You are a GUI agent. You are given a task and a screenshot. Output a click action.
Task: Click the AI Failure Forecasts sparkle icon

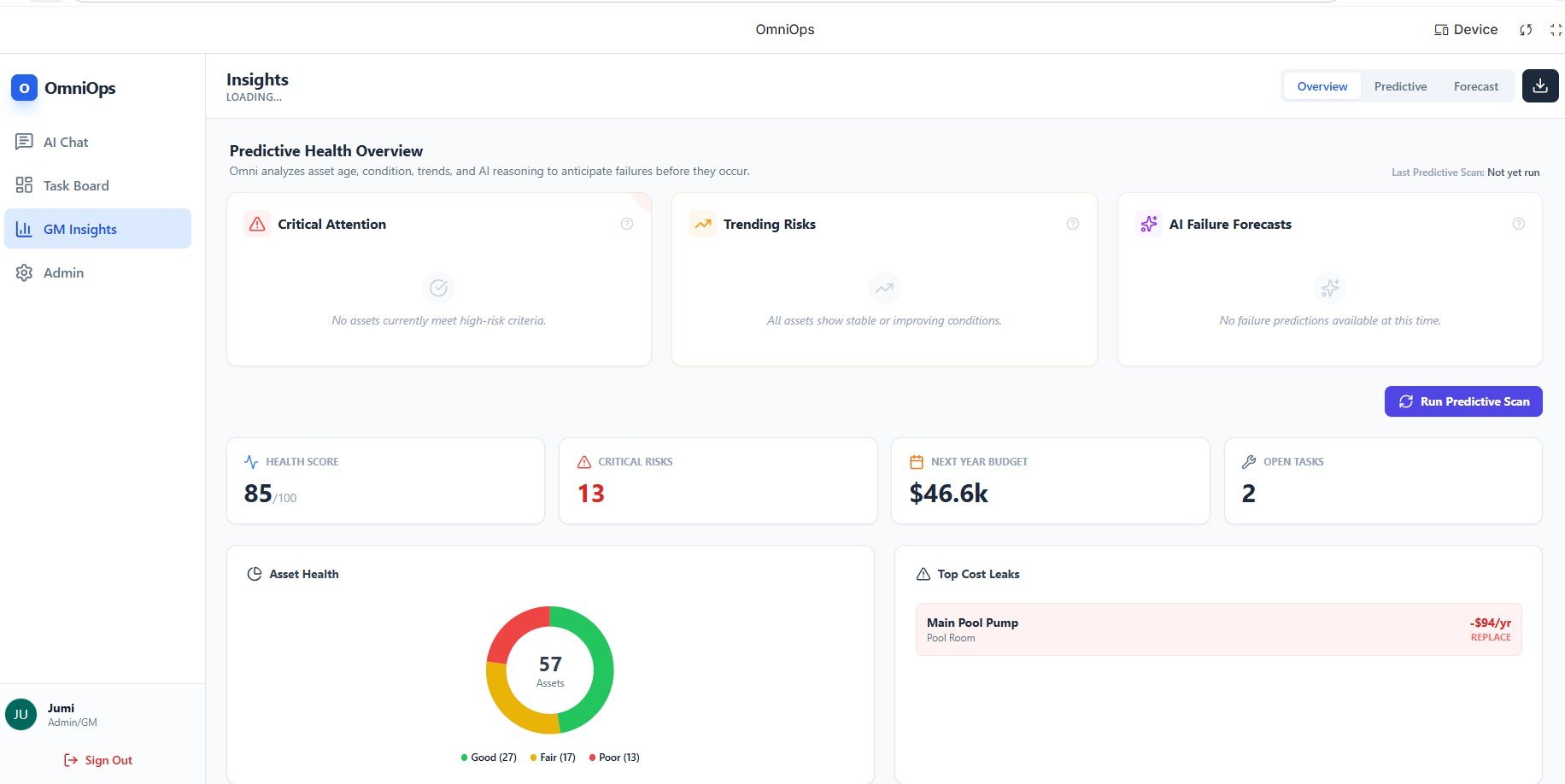point(1148,224)
